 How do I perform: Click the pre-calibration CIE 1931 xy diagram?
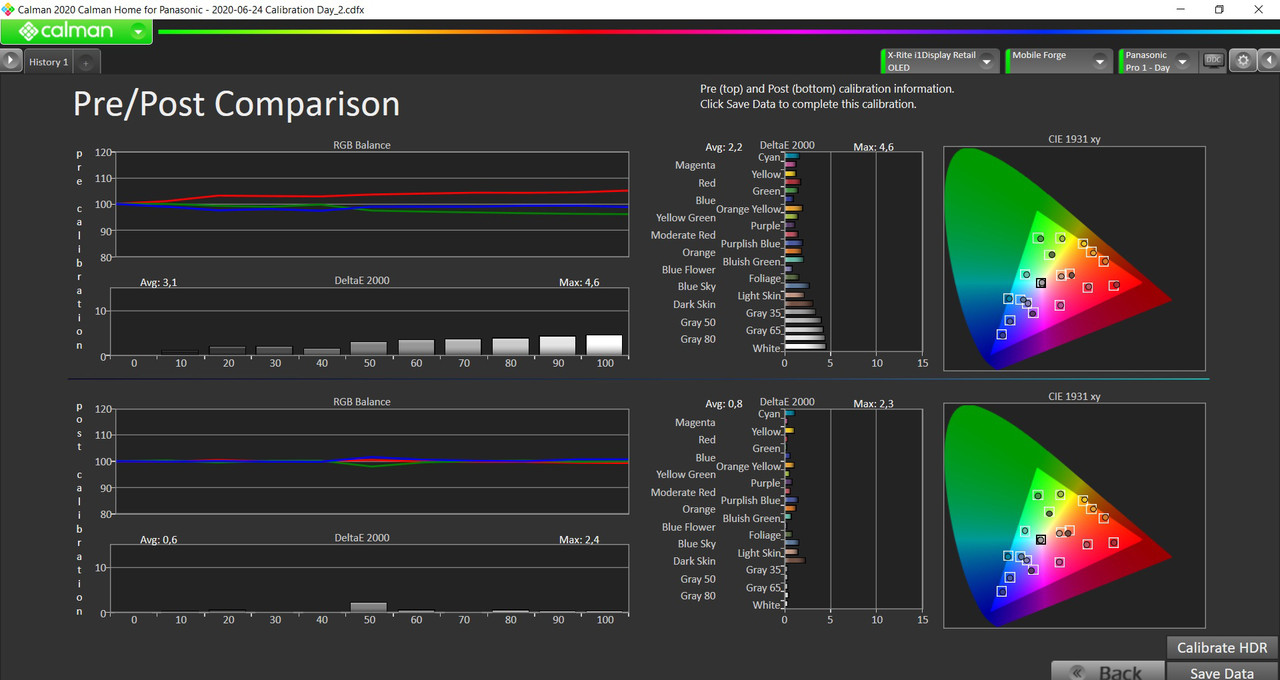point(1074,258)
